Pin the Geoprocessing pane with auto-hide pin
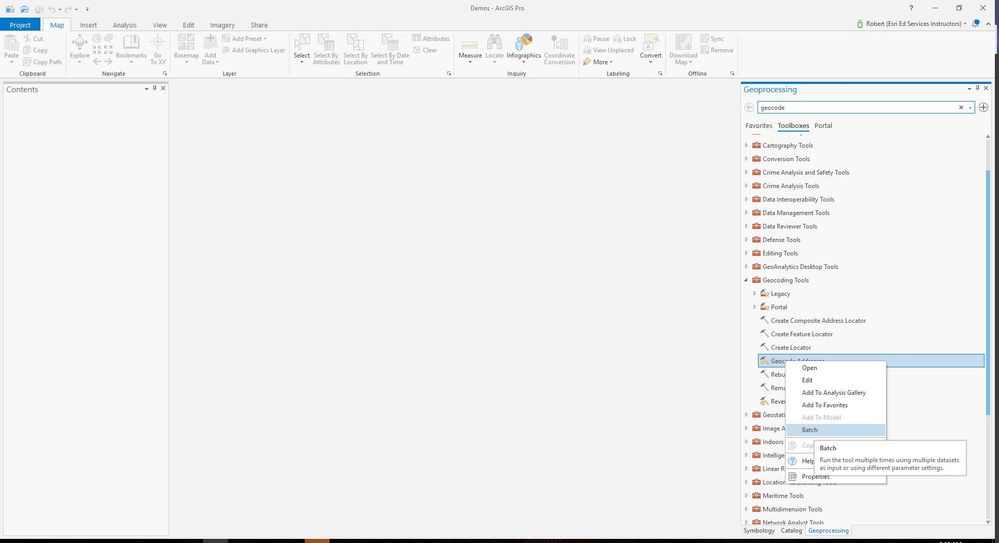Image resolution: width=999 pixels, height=543 pixels. click(977, 89)
